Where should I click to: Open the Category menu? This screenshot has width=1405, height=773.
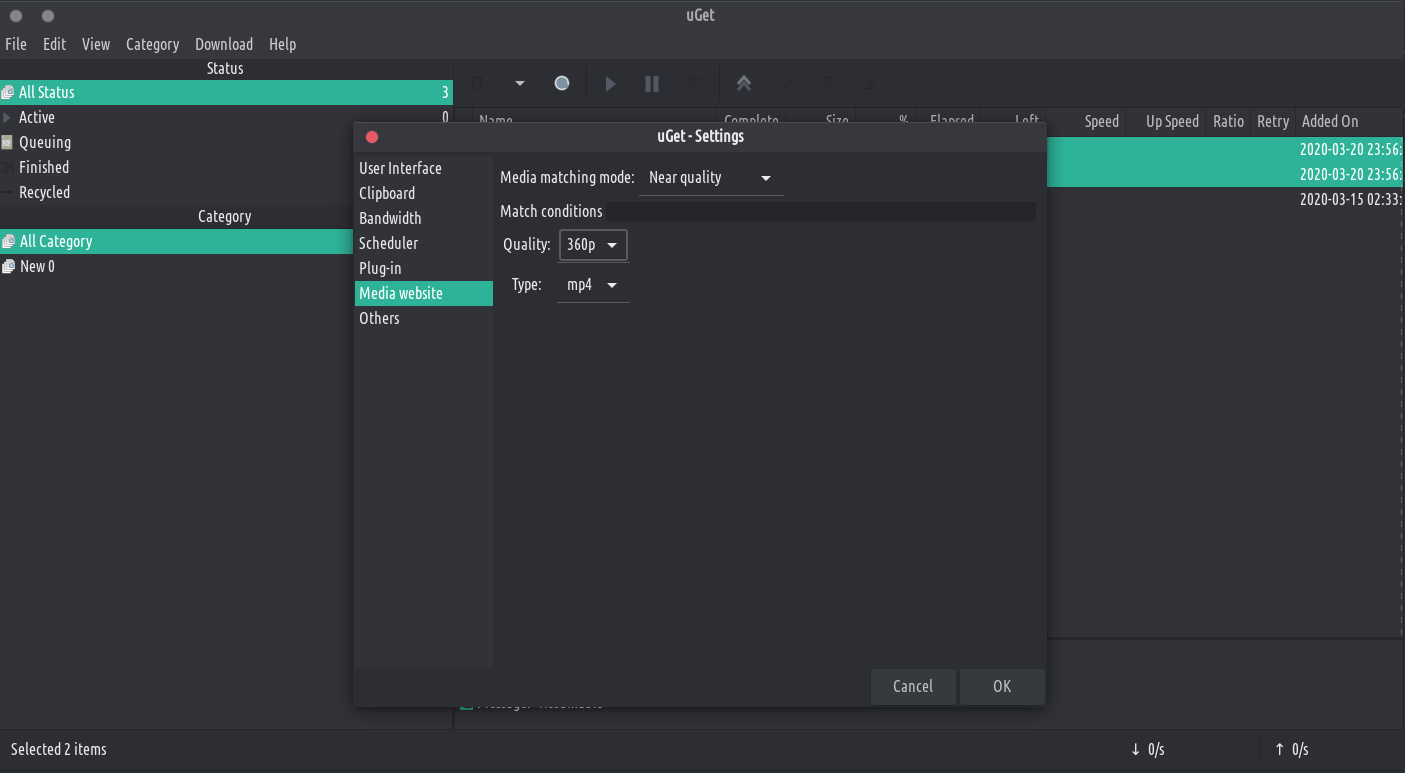click(153, 44)
